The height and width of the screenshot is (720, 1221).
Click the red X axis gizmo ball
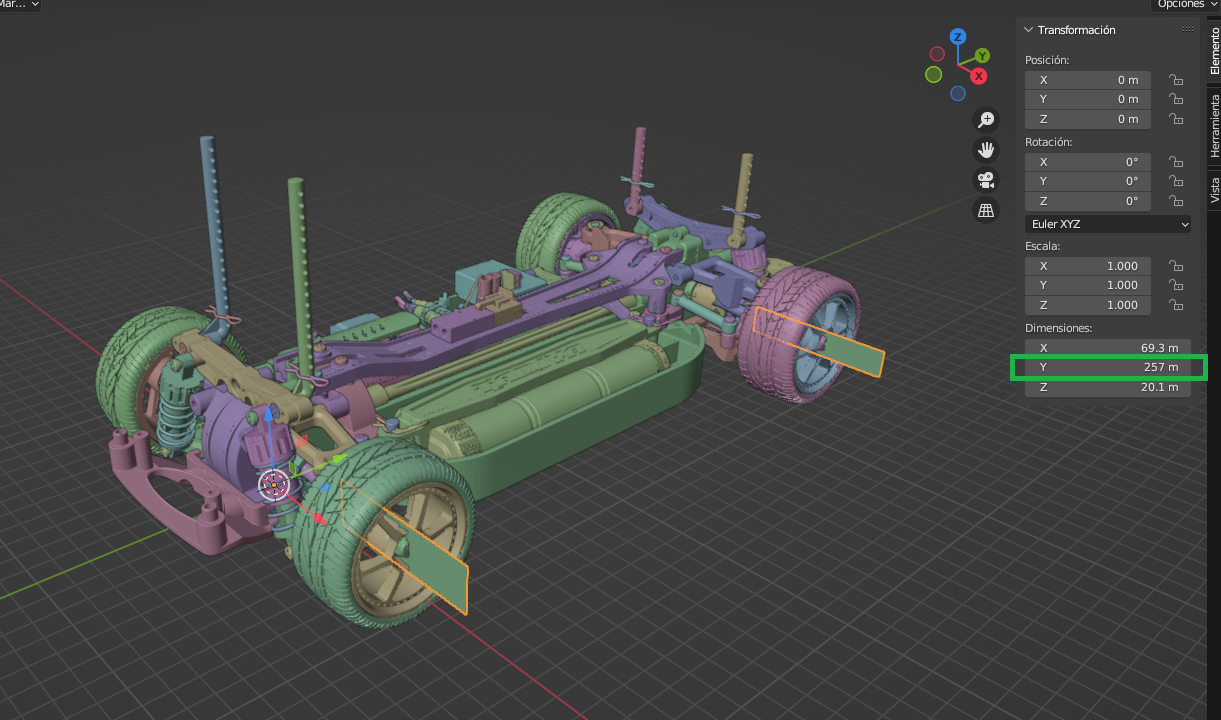point(979,76)
